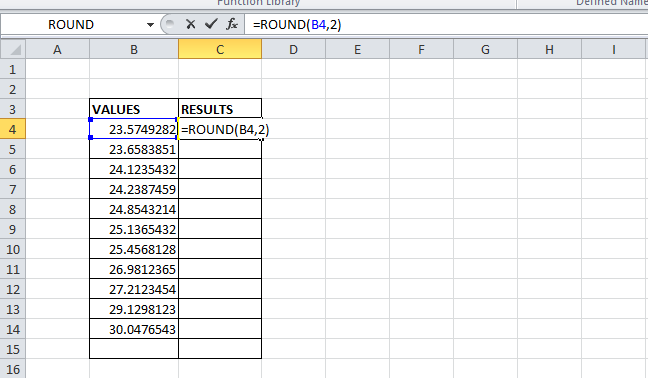Select row 13 header
This screenshot has height=378, width=648.
click(13, 309)
